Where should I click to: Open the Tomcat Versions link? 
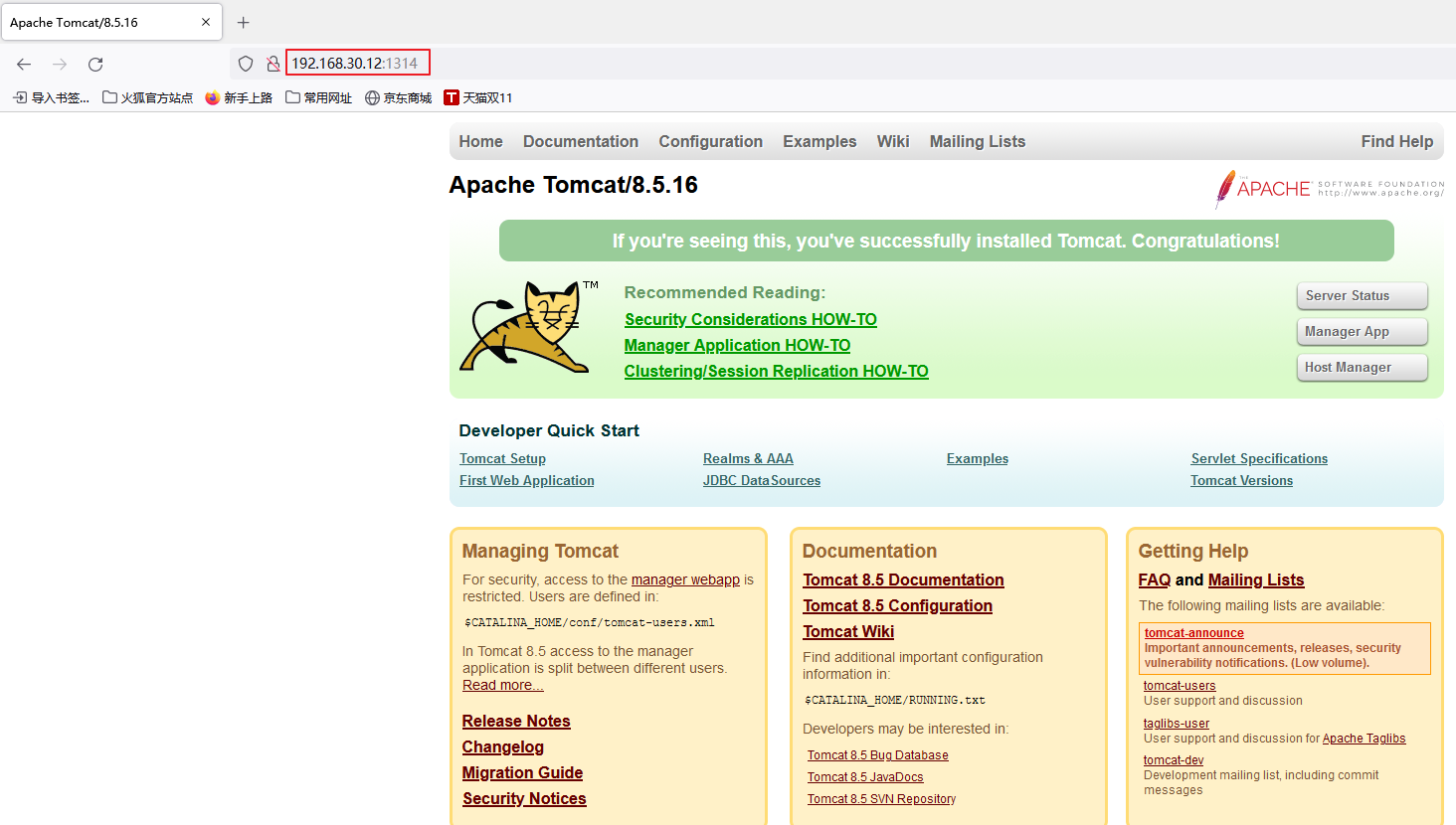1242,480
